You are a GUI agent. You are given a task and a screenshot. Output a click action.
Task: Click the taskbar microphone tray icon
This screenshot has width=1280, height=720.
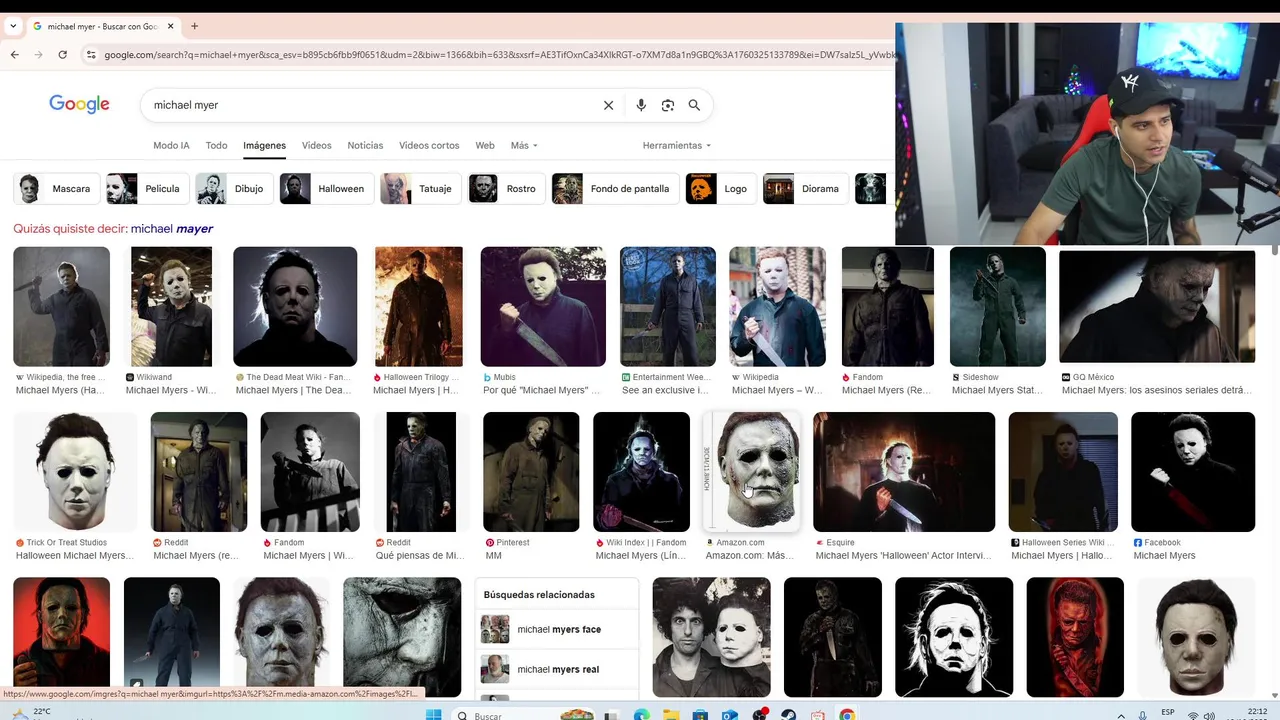coord(1143,715)
